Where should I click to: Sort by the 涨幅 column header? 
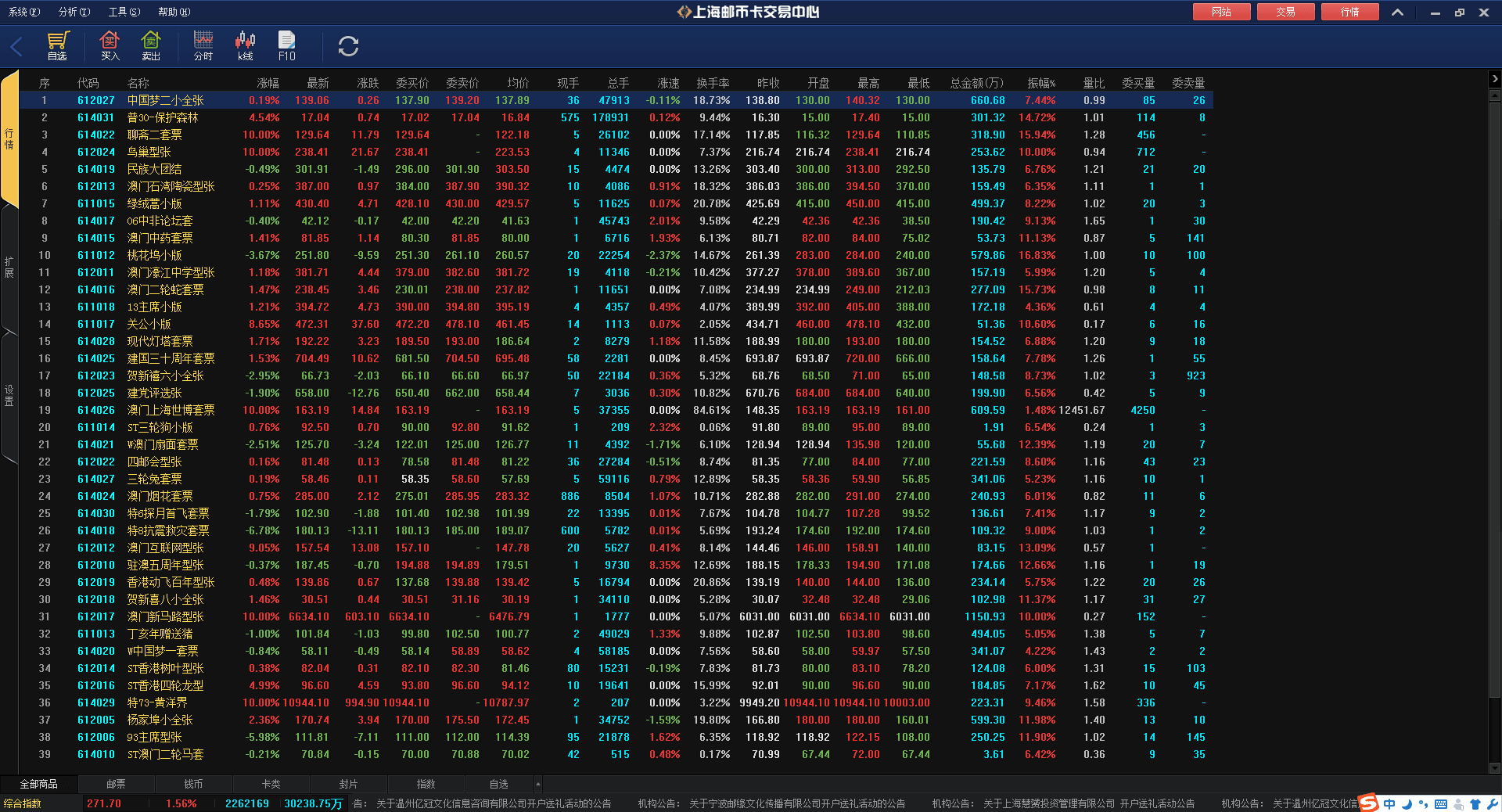268,83
